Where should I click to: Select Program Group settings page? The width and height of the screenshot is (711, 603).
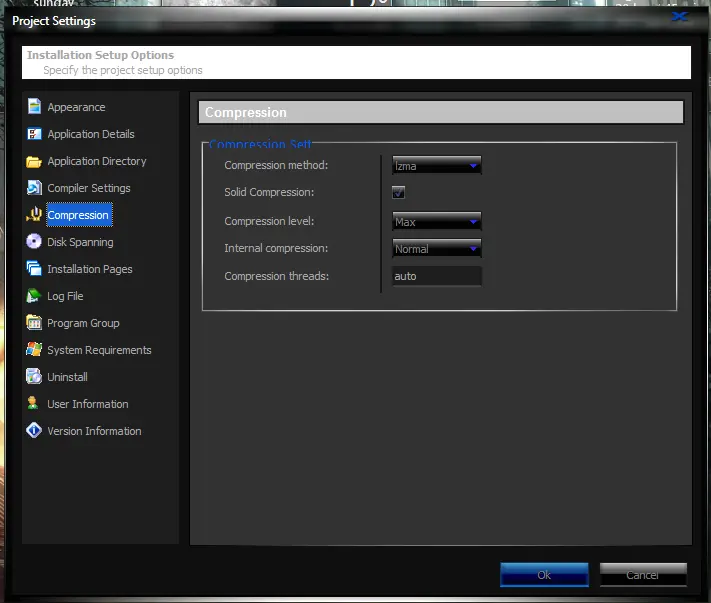83,323
